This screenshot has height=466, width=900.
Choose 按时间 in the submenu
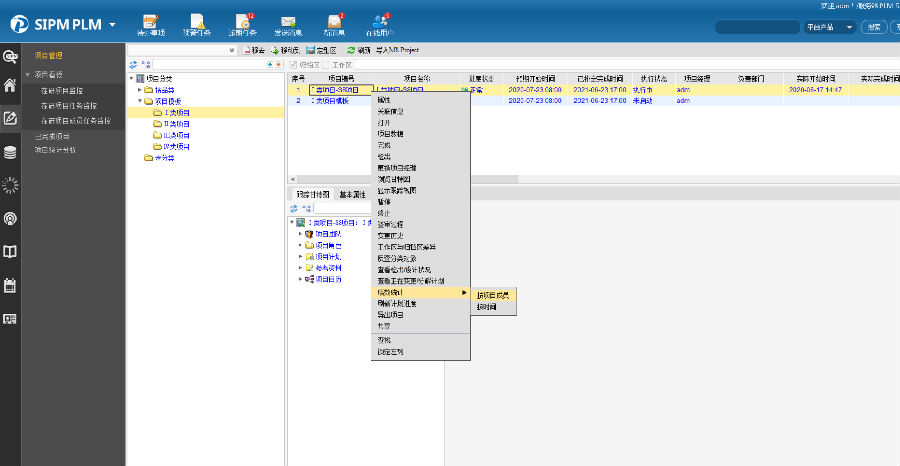487,306
